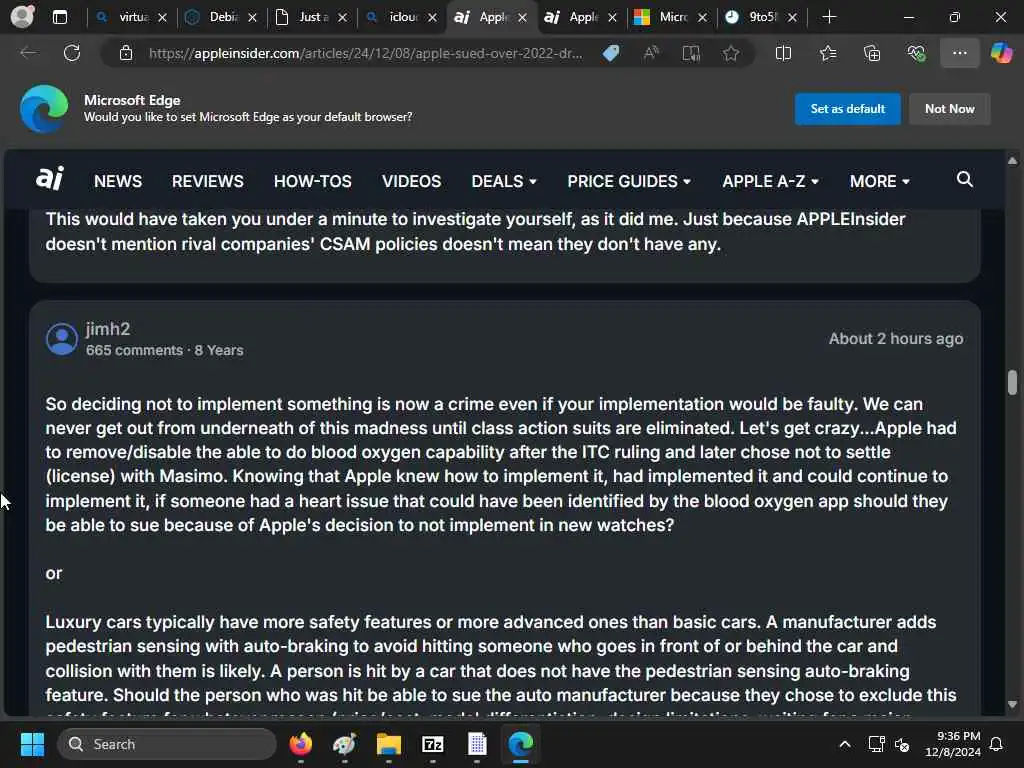Go to VIDEOS section

click(411, 181)
